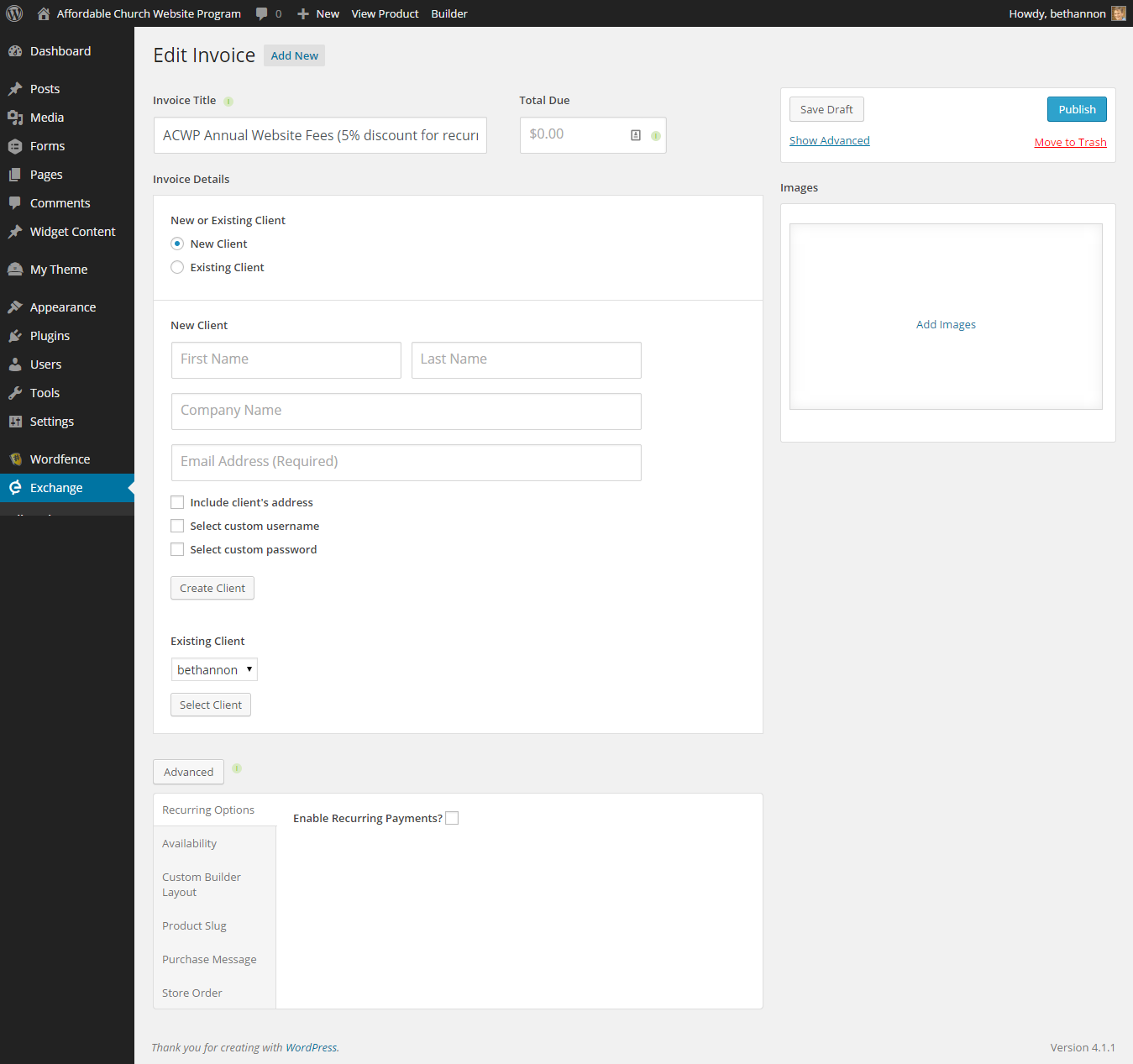Viewport: 1133px width, 1064px height.
Task: Click the user avatar in the admin bar
Action: click(1119, 13)
